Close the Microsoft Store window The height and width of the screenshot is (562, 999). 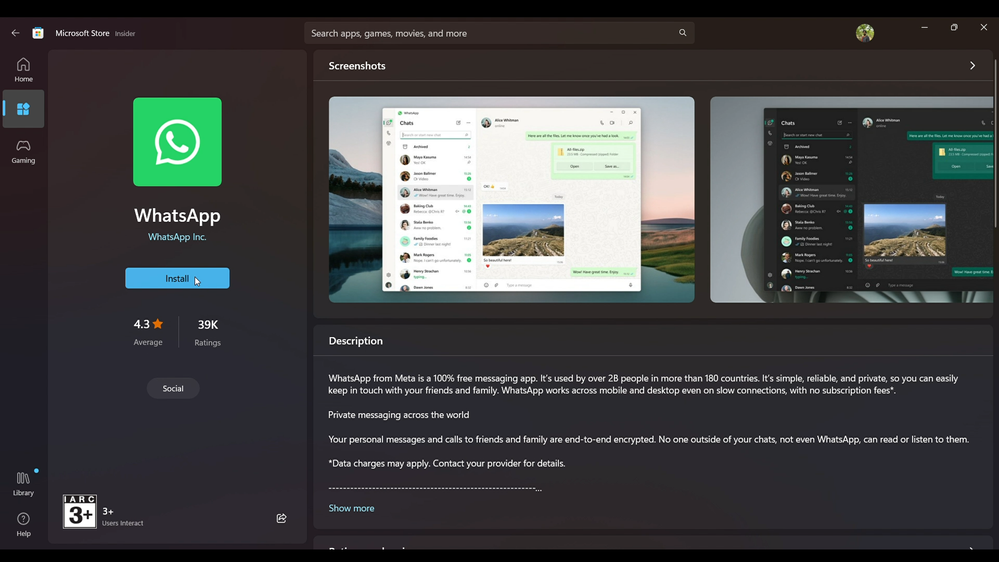pyautogui.click(x=983, y=27)
